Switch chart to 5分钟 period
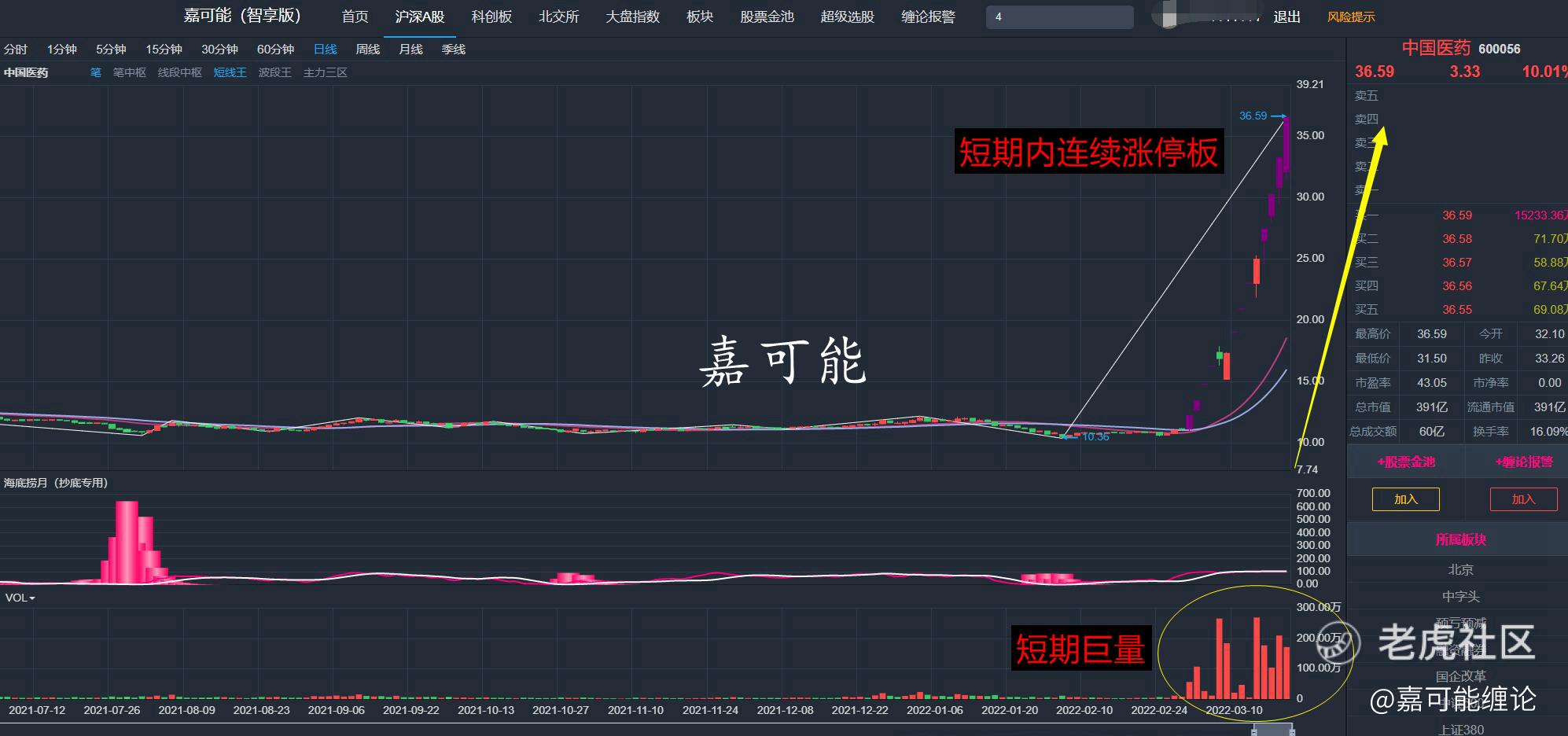The image size is (1568, 736). pyautogui.click(x=111, y=50)
